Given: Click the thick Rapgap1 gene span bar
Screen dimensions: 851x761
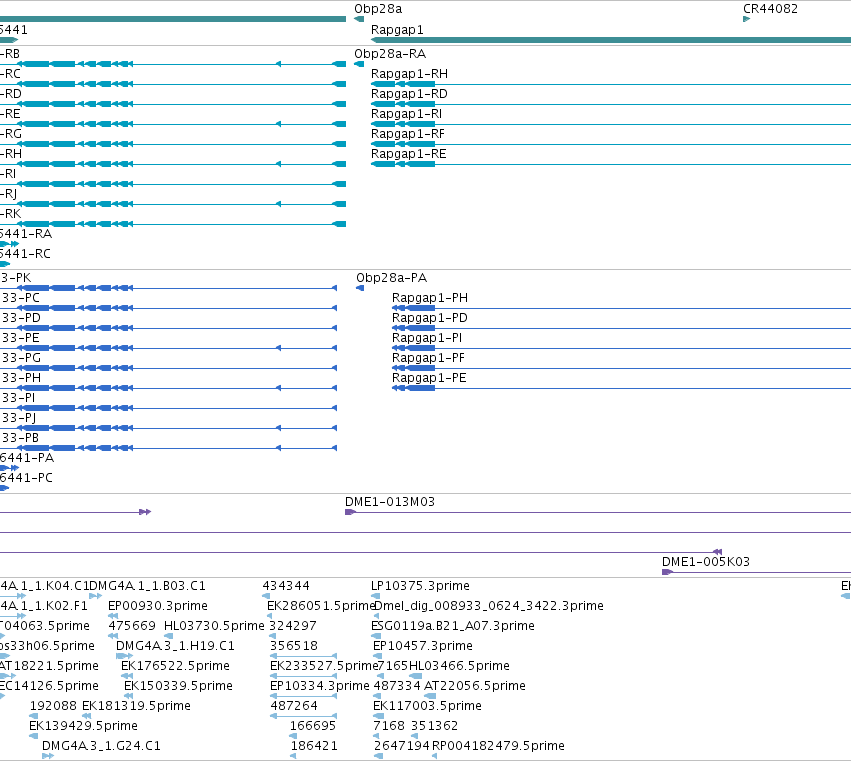Looking at the screenshot, I should tap(611, 40).
